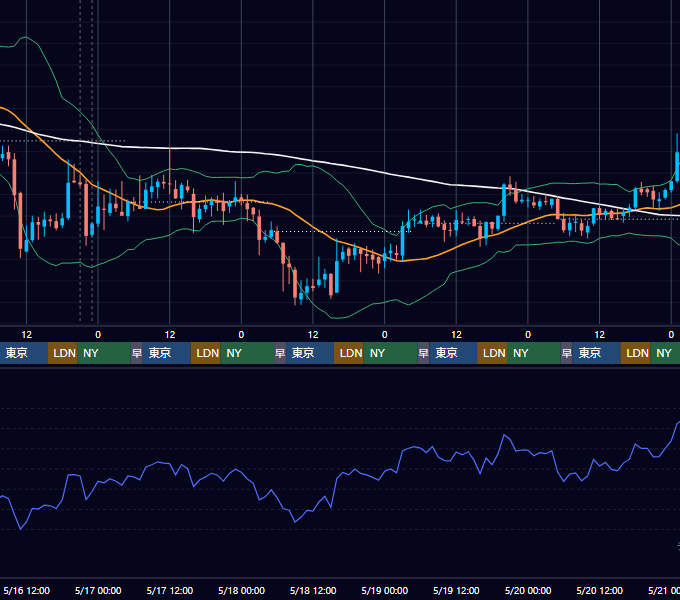This screenshot has height=600, width=680.
Task: Click the 東京 session block at 5/18 12:00
Action: point(310,353)
